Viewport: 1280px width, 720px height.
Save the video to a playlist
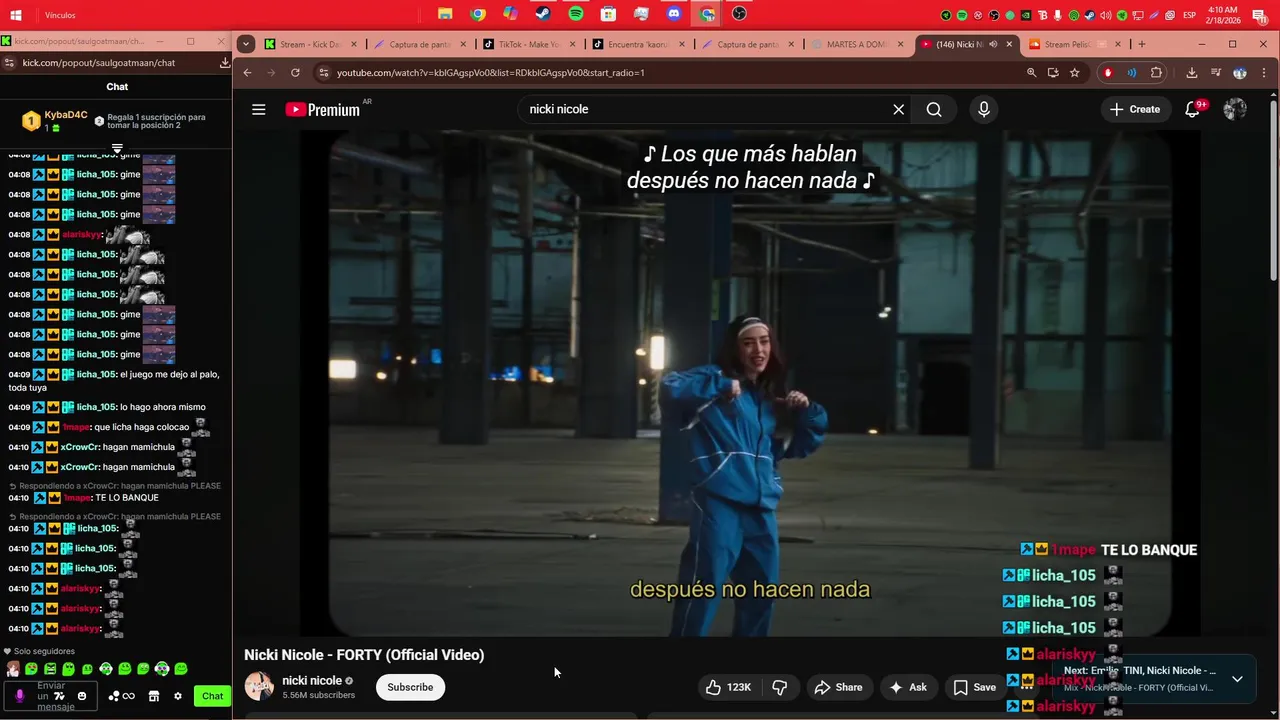[x=974, y=687]
